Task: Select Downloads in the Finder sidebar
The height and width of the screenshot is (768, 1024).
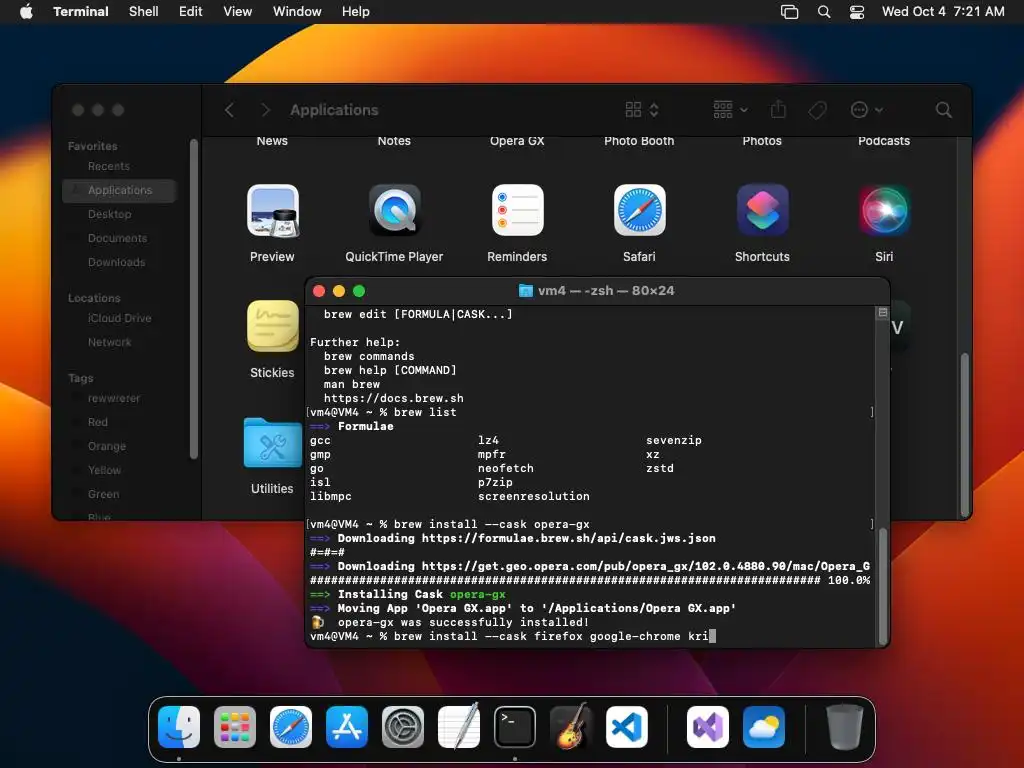Action: click(120, 262)
